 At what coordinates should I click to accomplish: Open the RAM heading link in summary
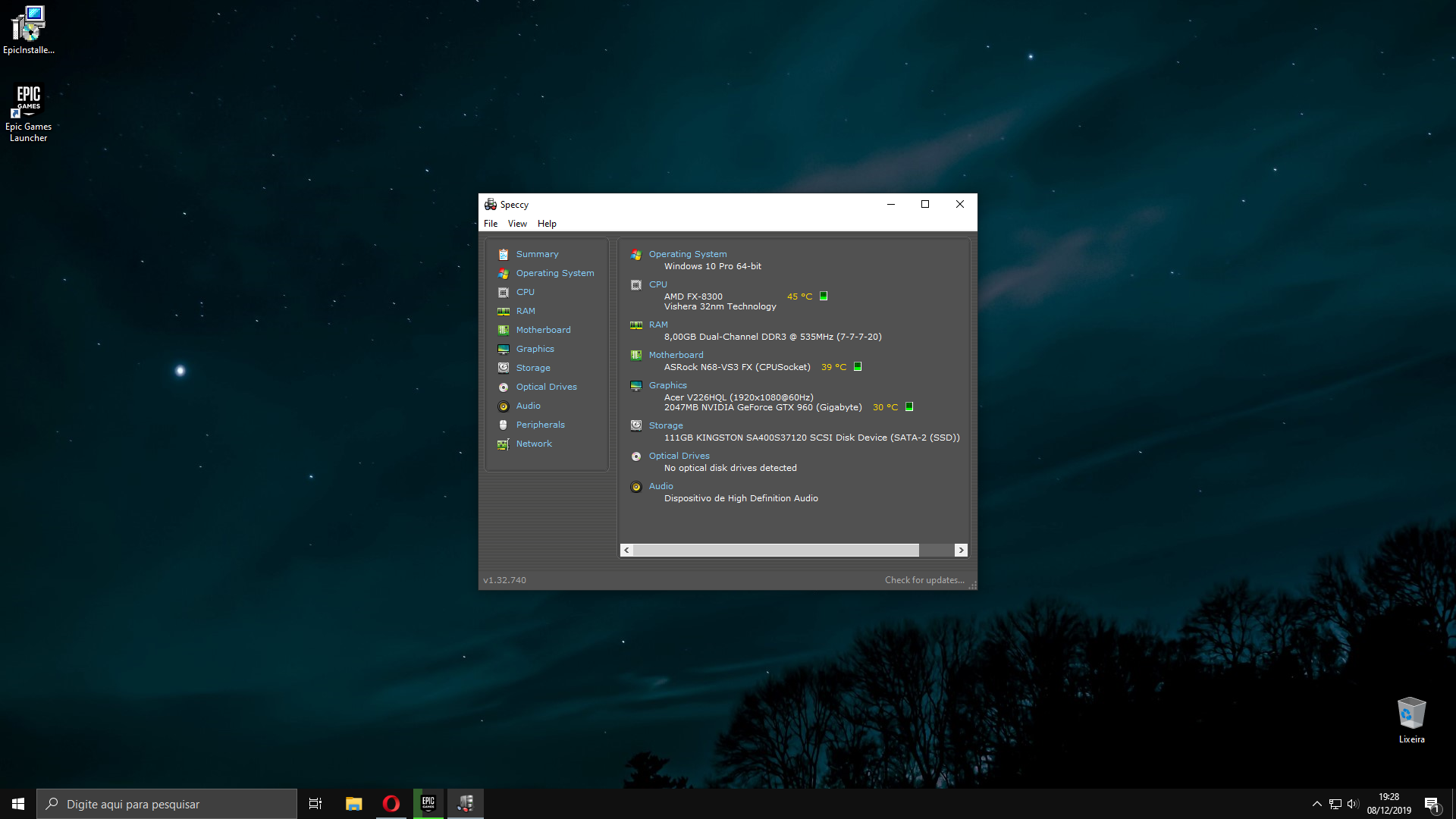pos(658,325)
